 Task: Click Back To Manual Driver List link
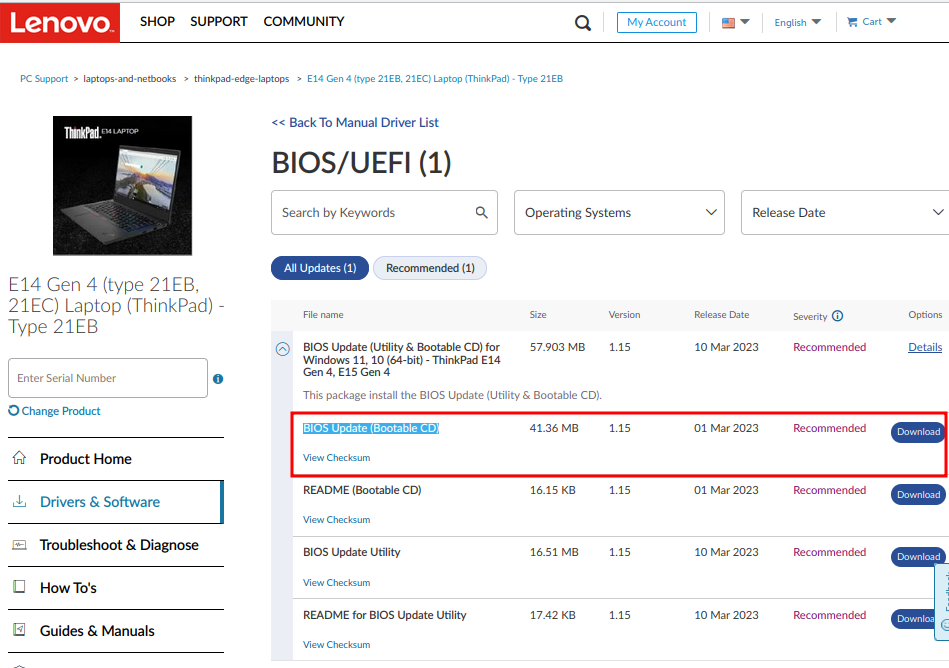tap(355, 123)
